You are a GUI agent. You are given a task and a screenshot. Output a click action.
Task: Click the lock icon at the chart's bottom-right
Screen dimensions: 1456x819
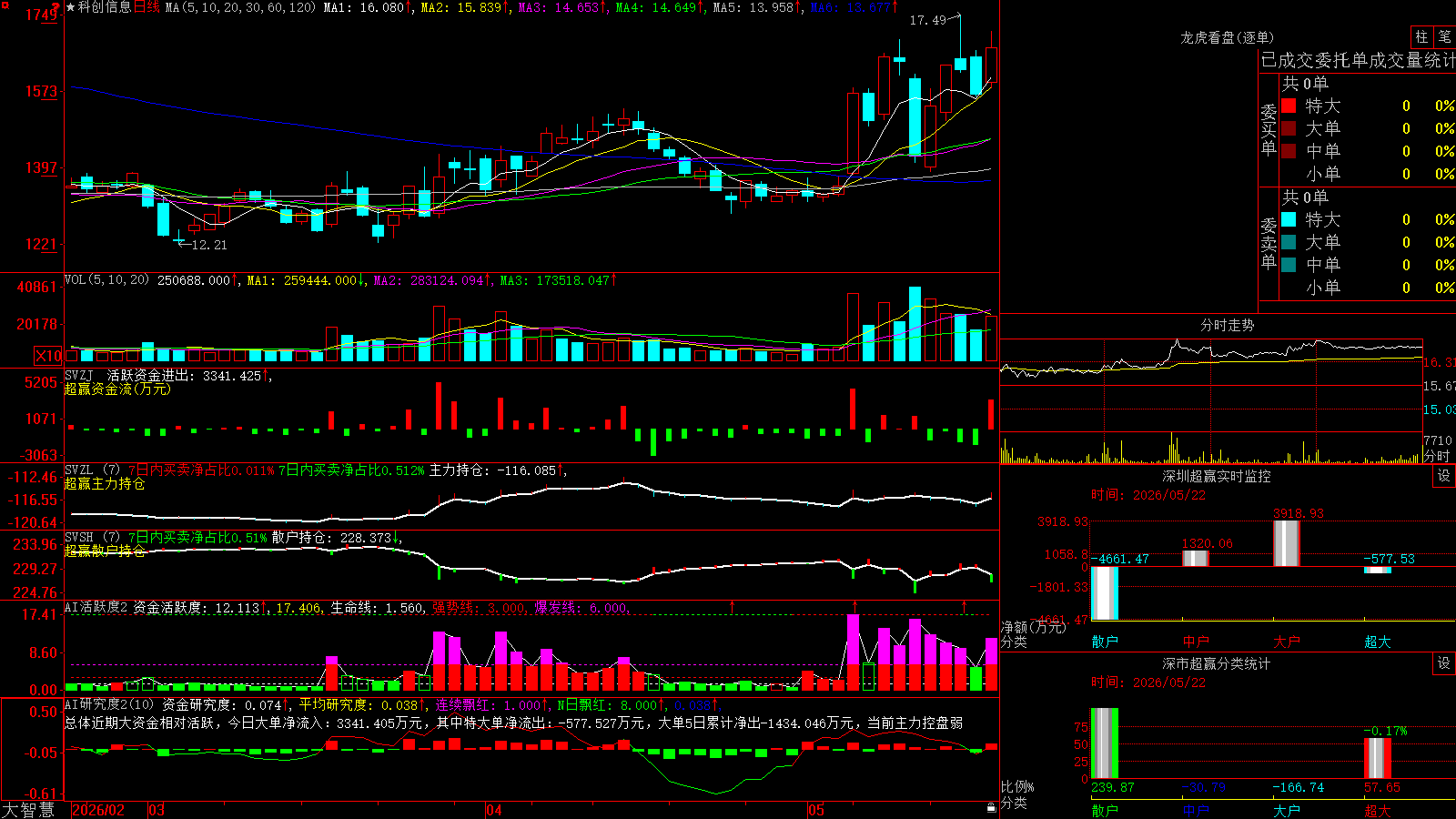(x=991, y=808)
